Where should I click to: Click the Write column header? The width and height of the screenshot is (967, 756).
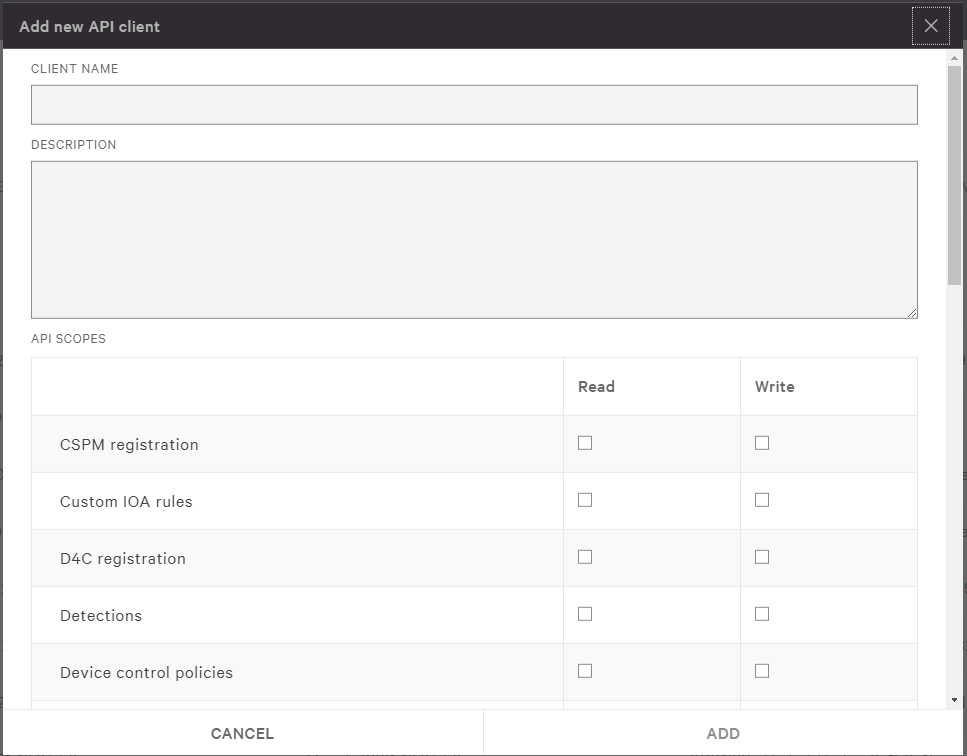point(775,387)
